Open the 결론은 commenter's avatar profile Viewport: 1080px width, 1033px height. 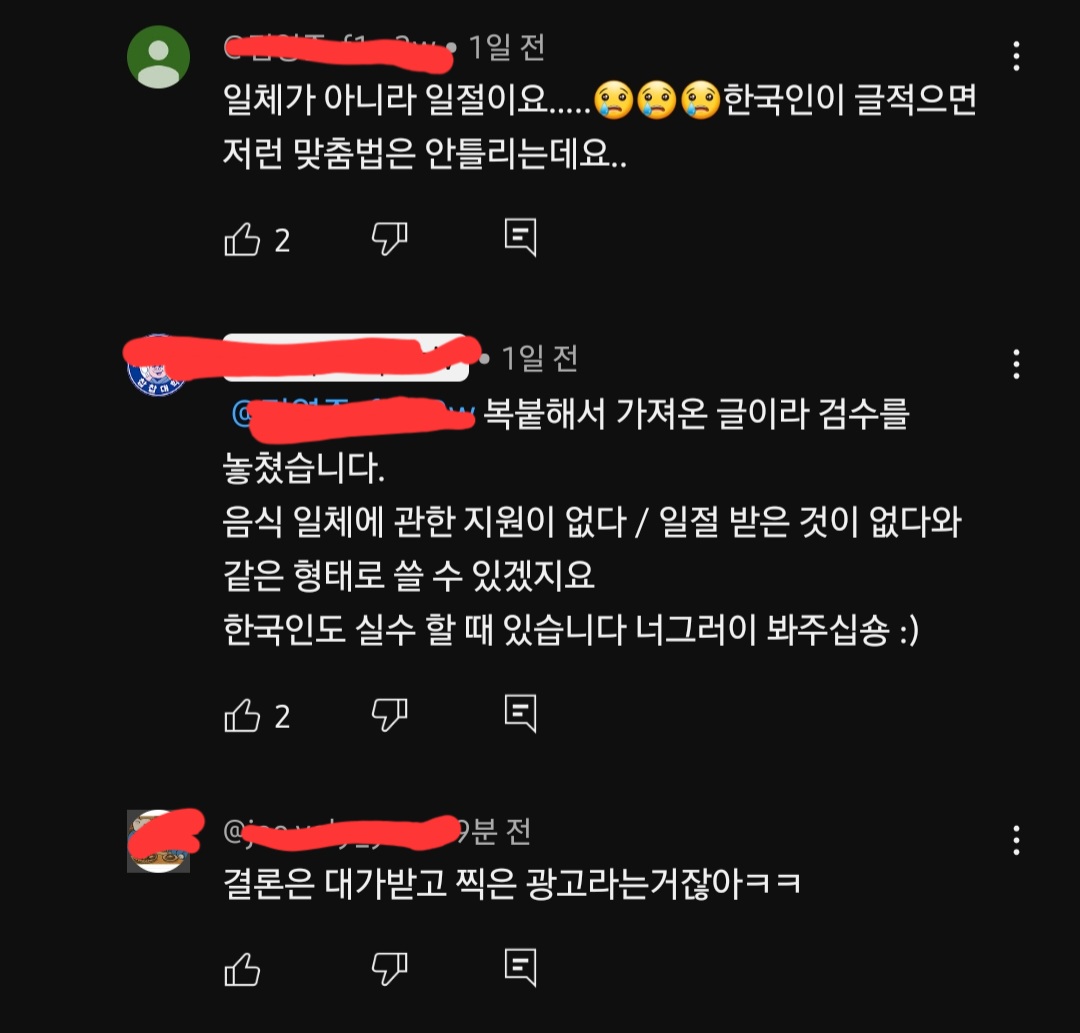click(158, 841)
